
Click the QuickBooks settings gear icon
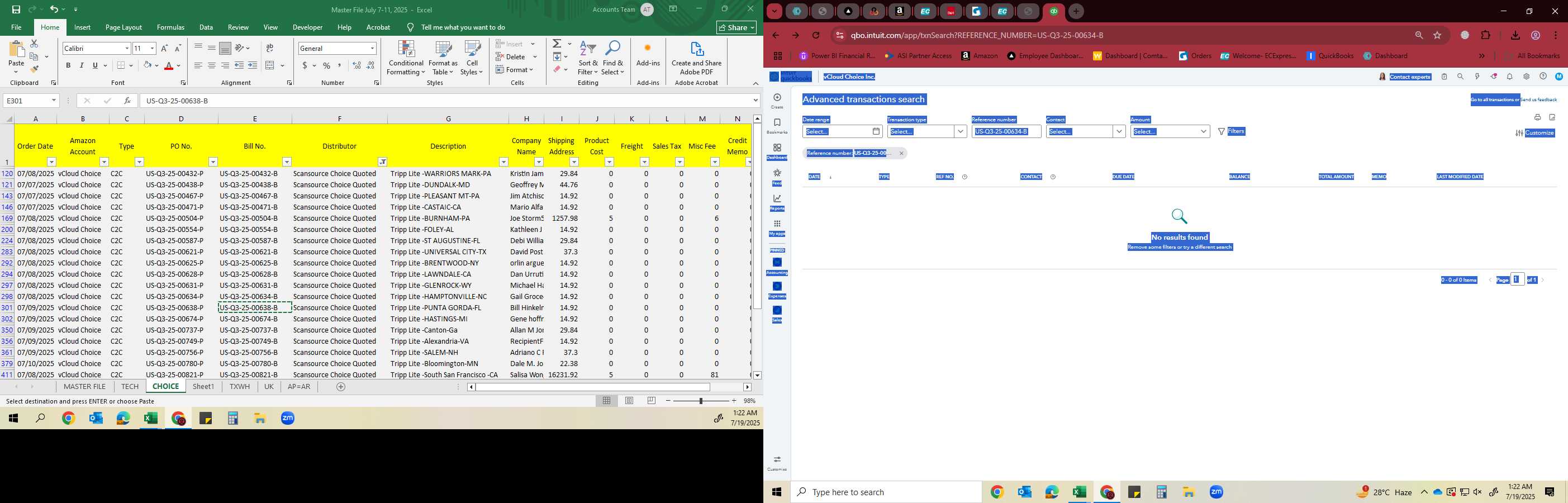(1526, 77)
